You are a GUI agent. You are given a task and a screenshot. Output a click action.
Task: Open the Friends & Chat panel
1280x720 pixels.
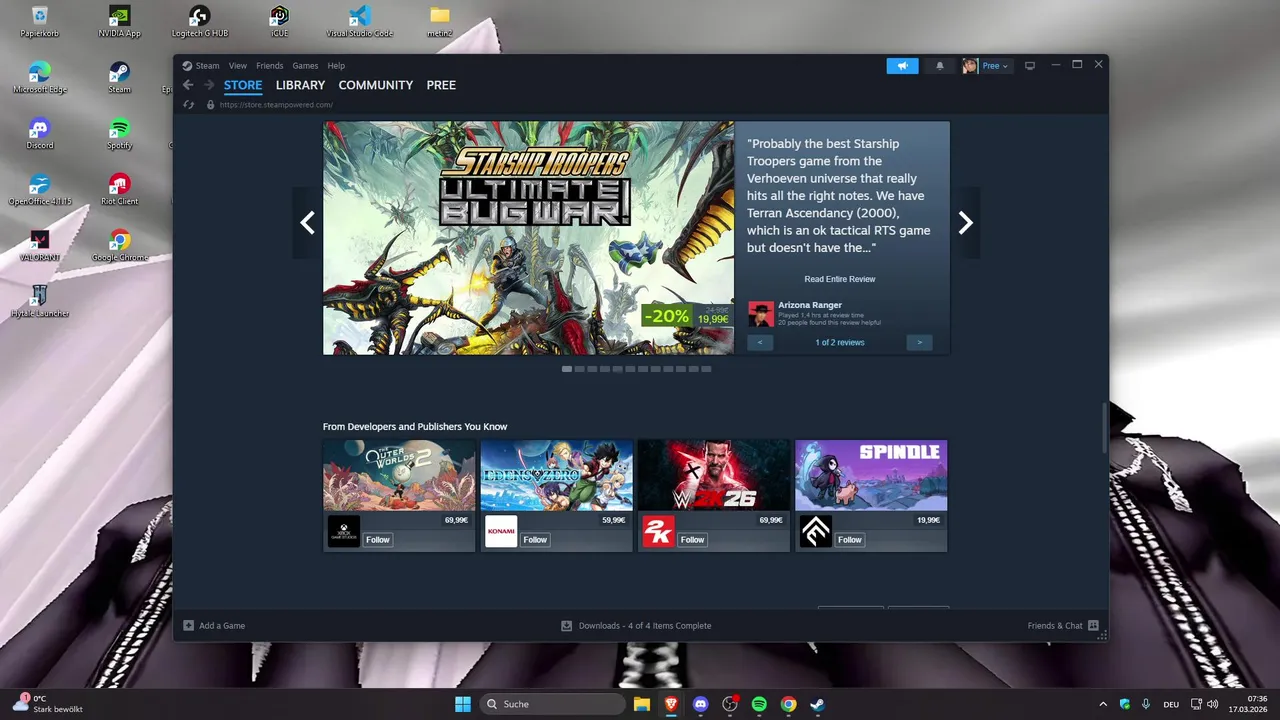coord(1063,626)
